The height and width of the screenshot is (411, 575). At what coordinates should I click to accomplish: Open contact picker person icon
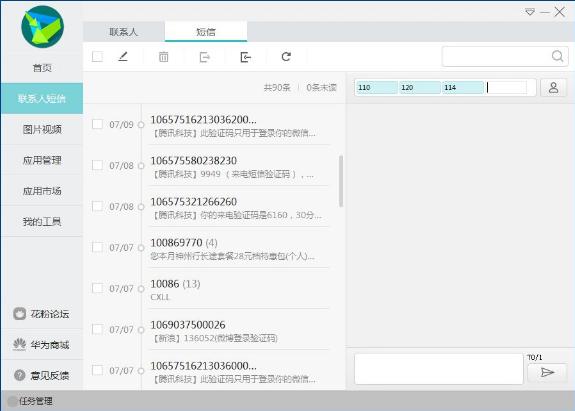553,88
